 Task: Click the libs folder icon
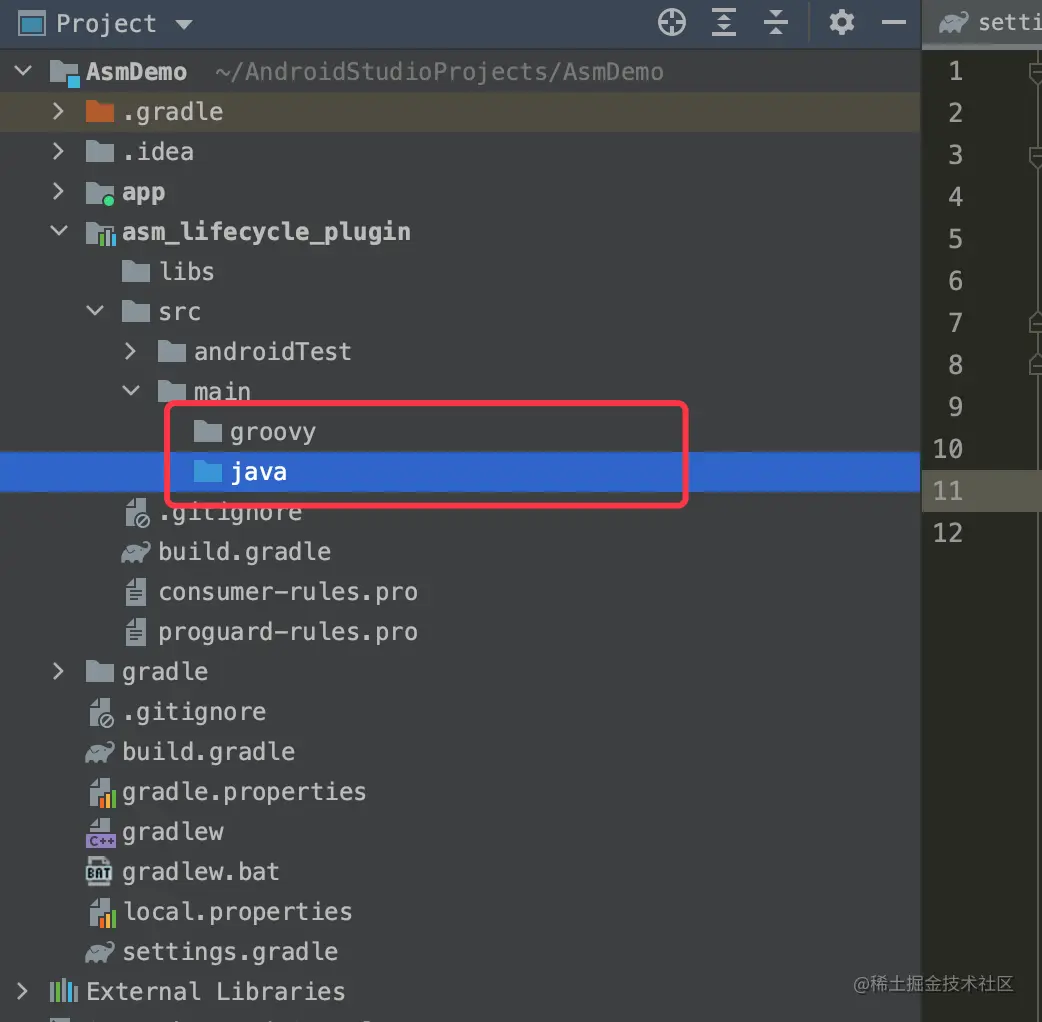click(136, 271)
